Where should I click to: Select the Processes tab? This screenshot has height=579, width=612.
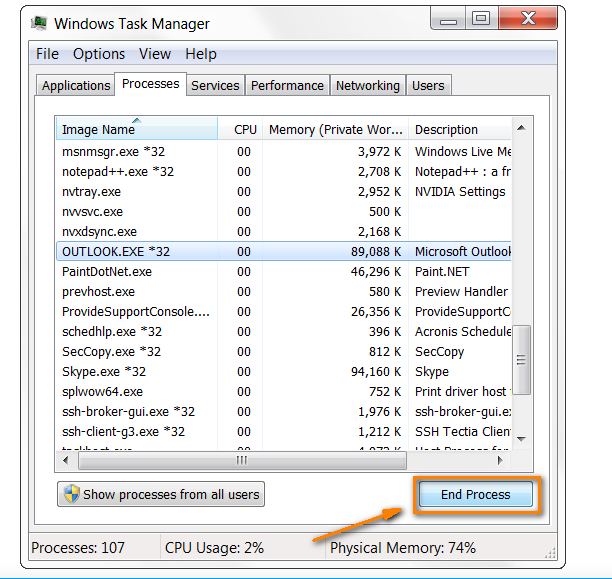(x=150, y=84)
